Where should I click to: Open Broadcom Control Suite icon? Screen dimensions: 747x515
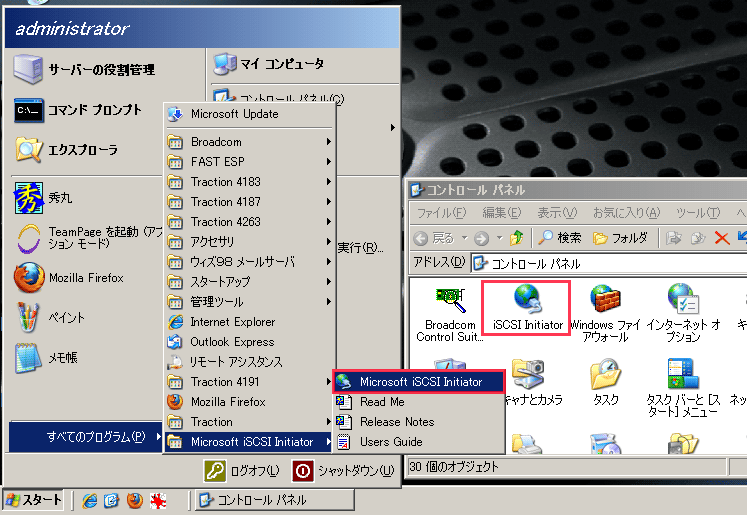[x=450, y=314]
